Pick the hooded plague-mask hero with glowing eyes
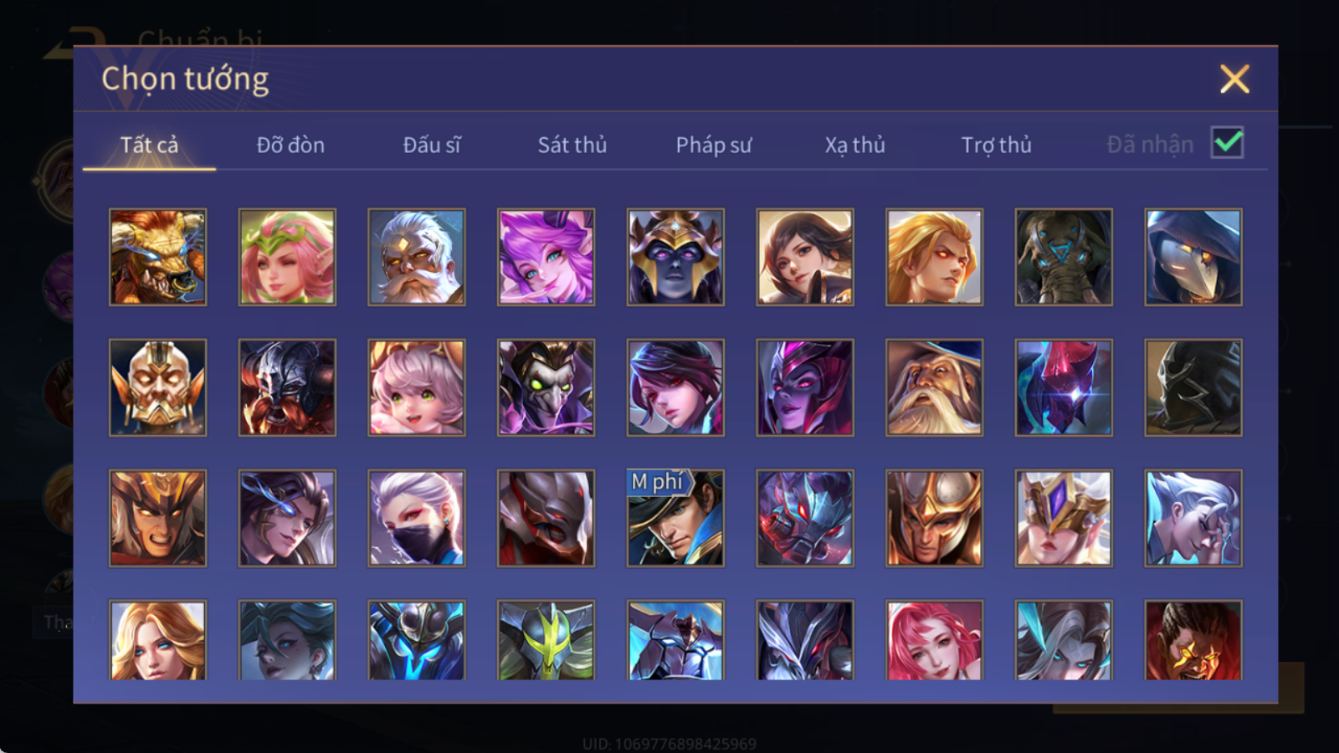Viewport: 1339px width, 753px height. (1194, 257)
